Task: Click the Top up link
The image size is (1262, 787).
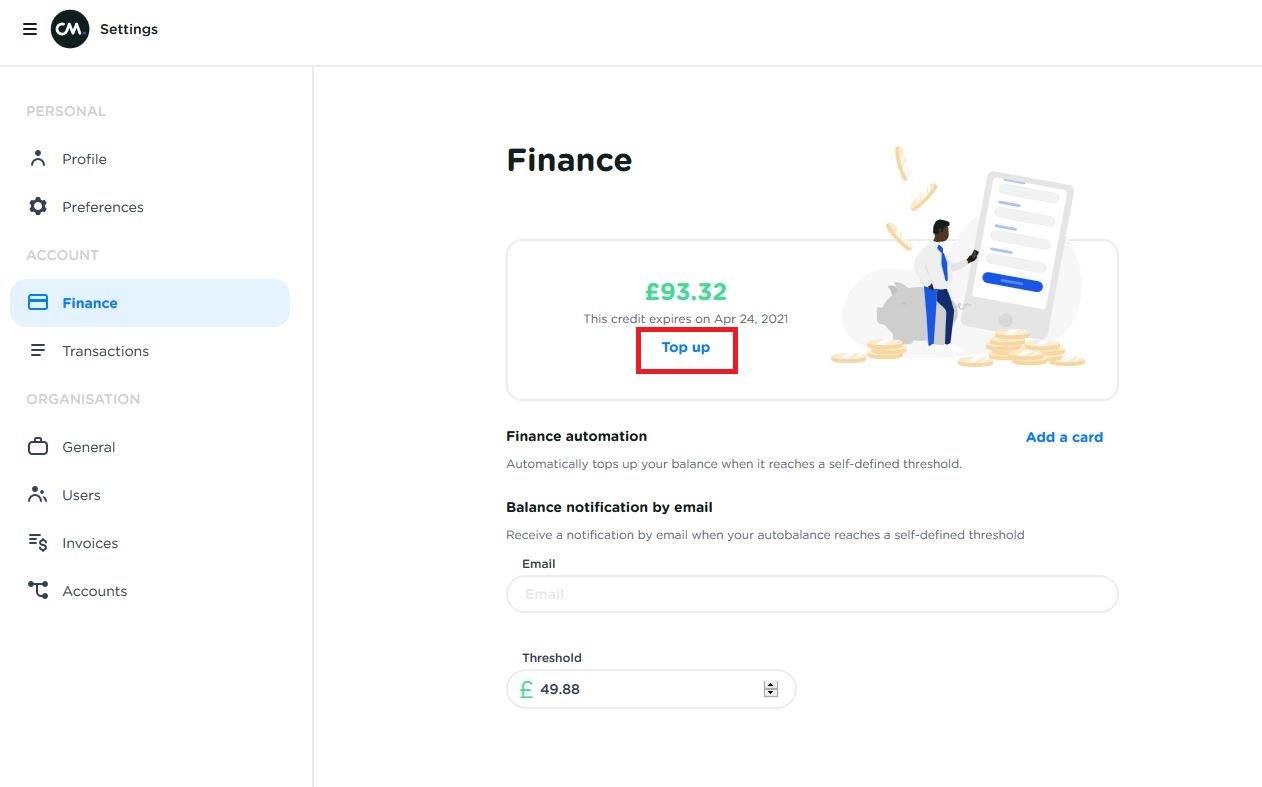Action: [x=686, y=348]
